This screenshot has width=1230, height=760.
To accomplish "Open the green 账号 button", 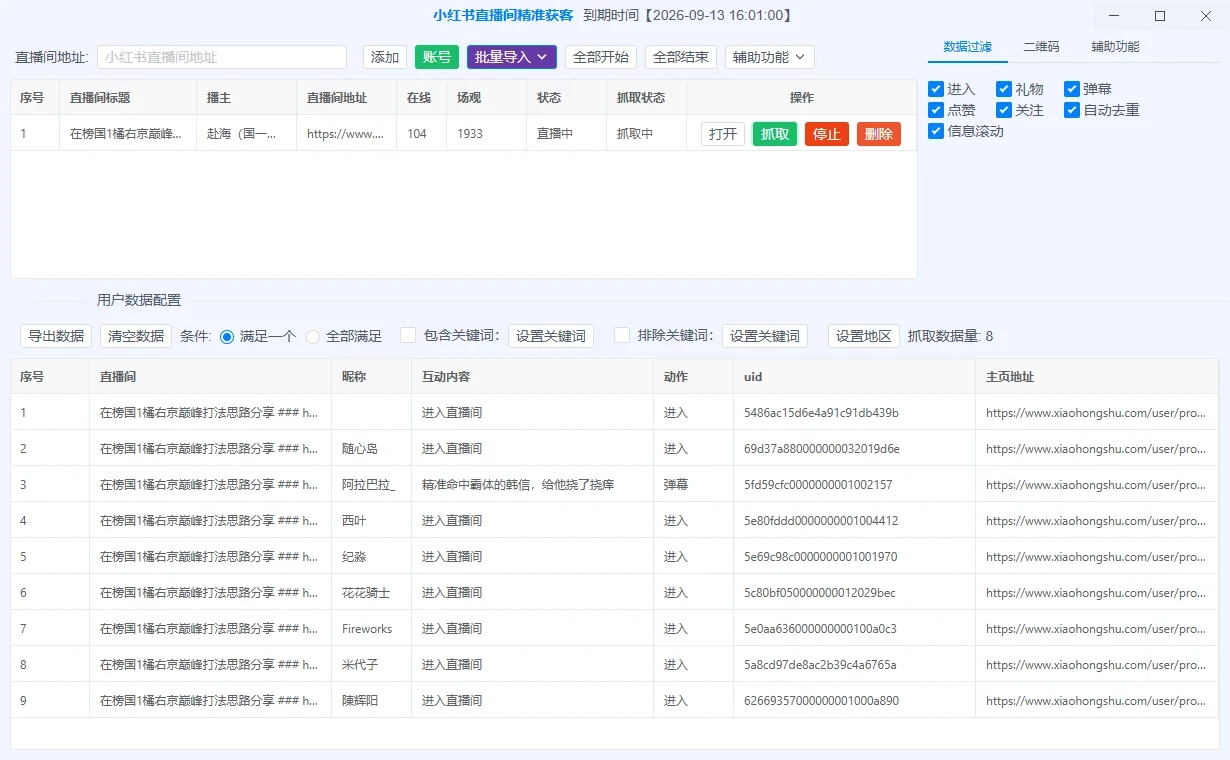I will click(437, 57).
